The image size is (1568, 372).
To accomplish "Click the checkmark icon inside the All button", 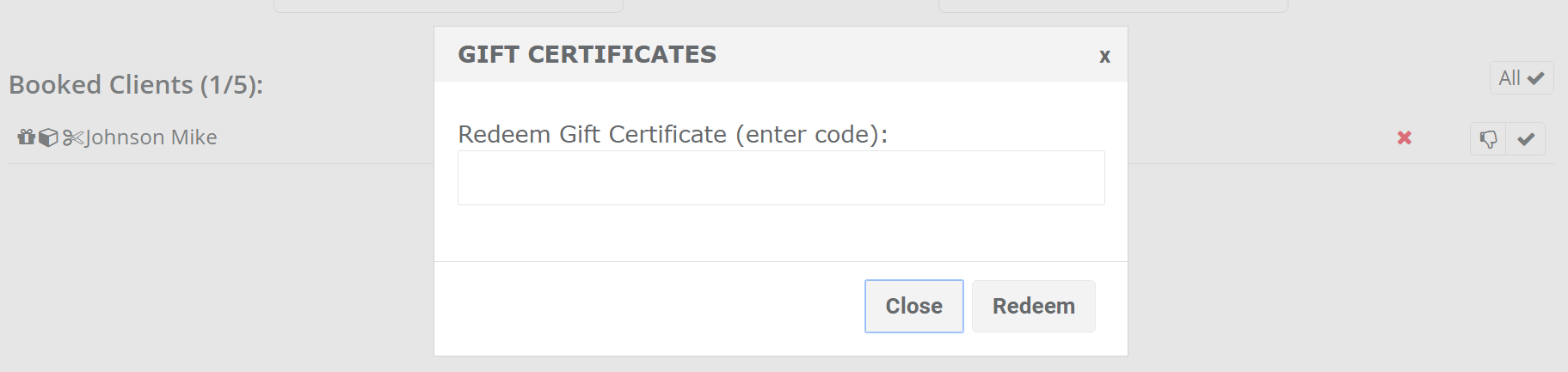I will point(1535,78).
